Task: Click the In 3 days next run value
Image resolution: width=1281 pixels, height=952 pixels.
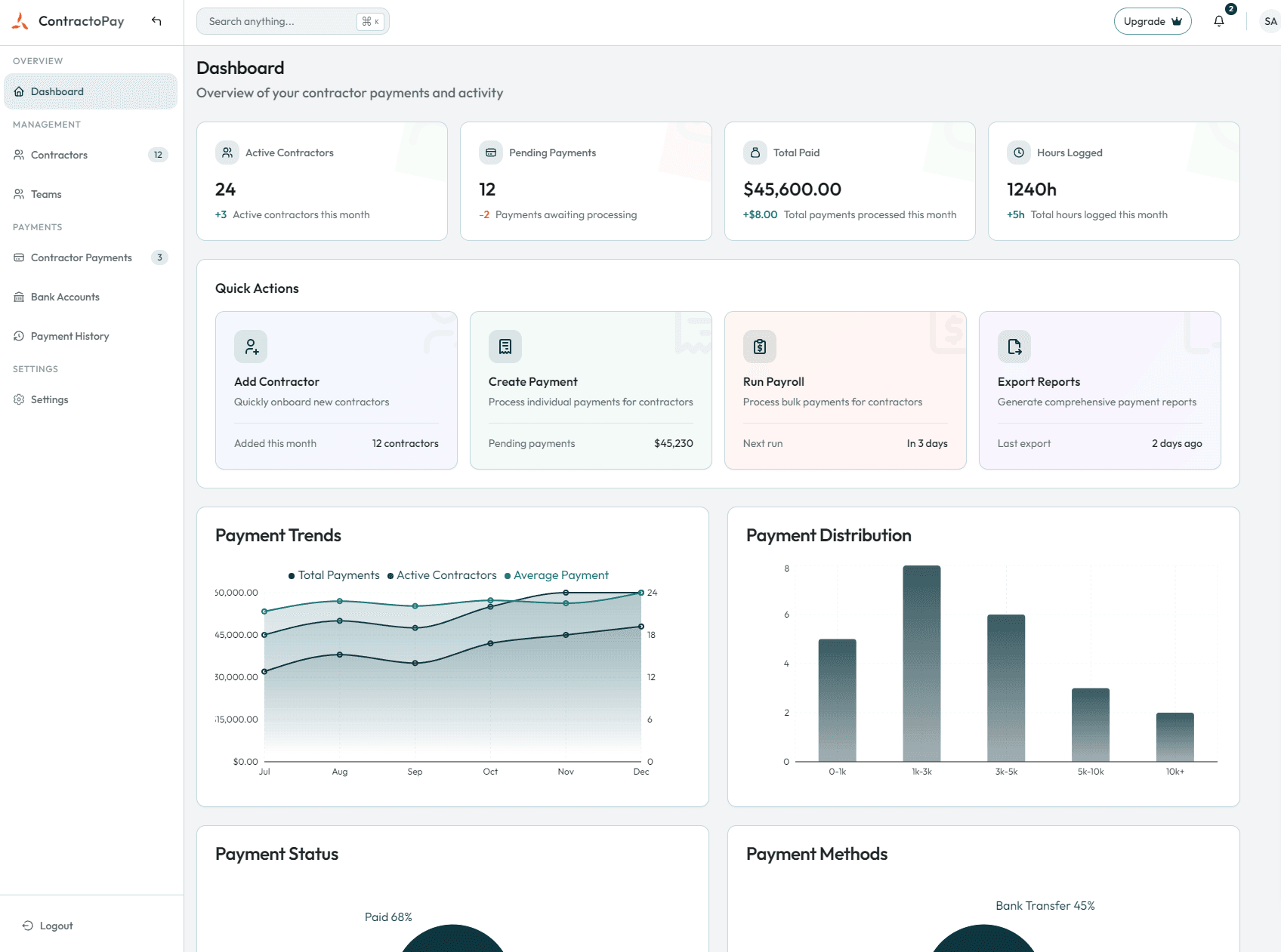Action: tap(928, 443)
